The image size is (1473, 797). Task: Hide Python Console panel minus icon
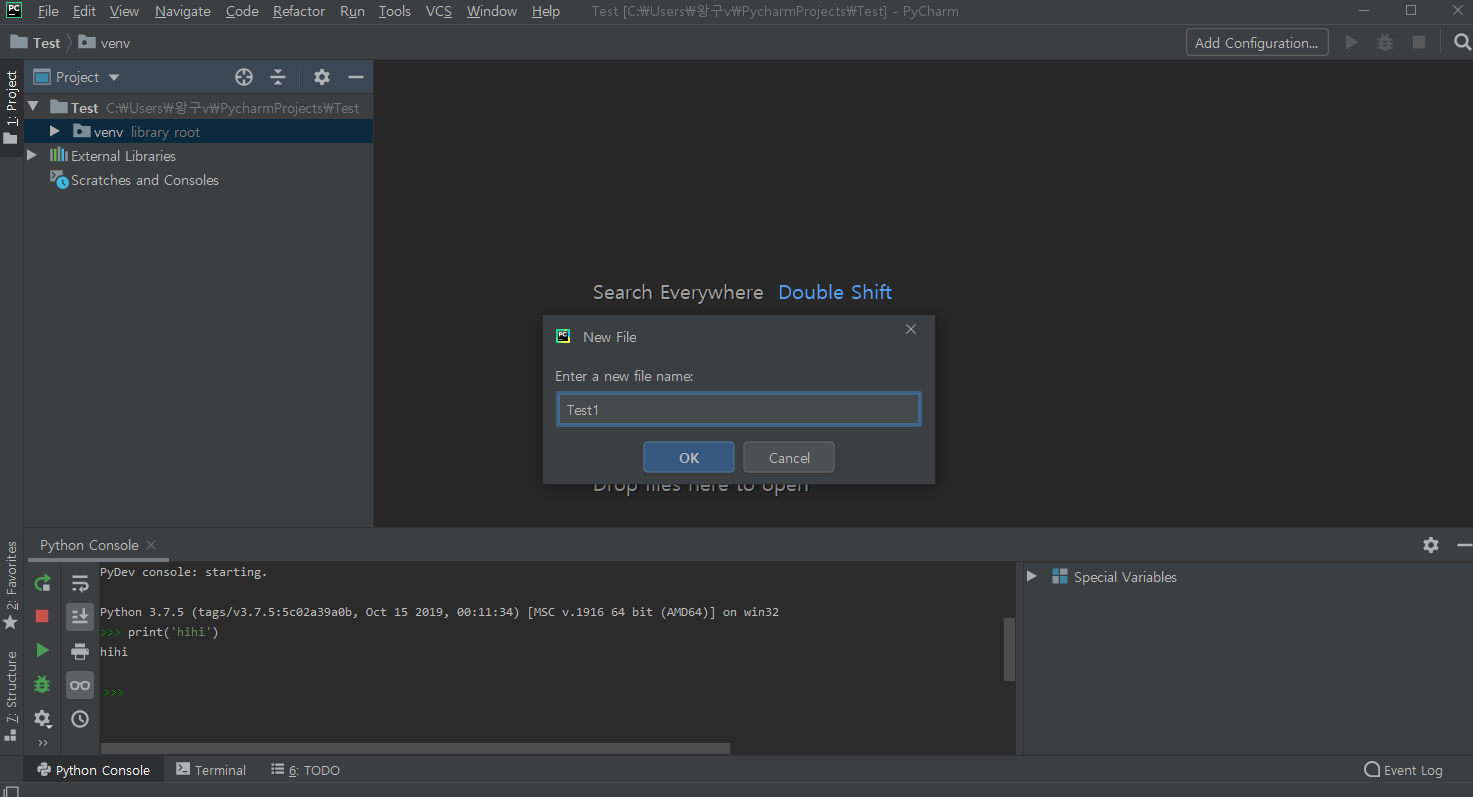pos(1464,545)
